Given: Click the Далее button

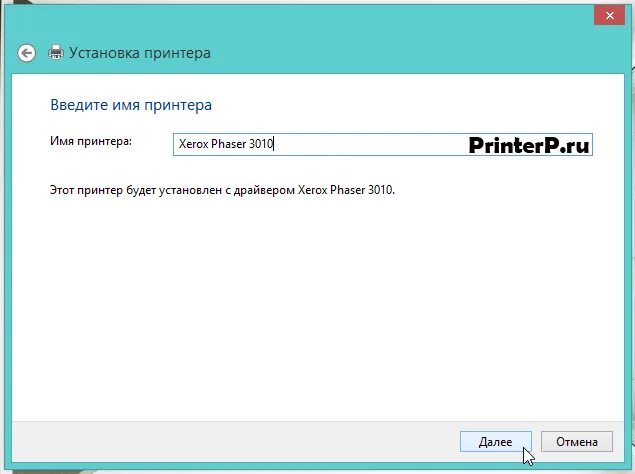Looking at the screenshot, I should 495,442.
